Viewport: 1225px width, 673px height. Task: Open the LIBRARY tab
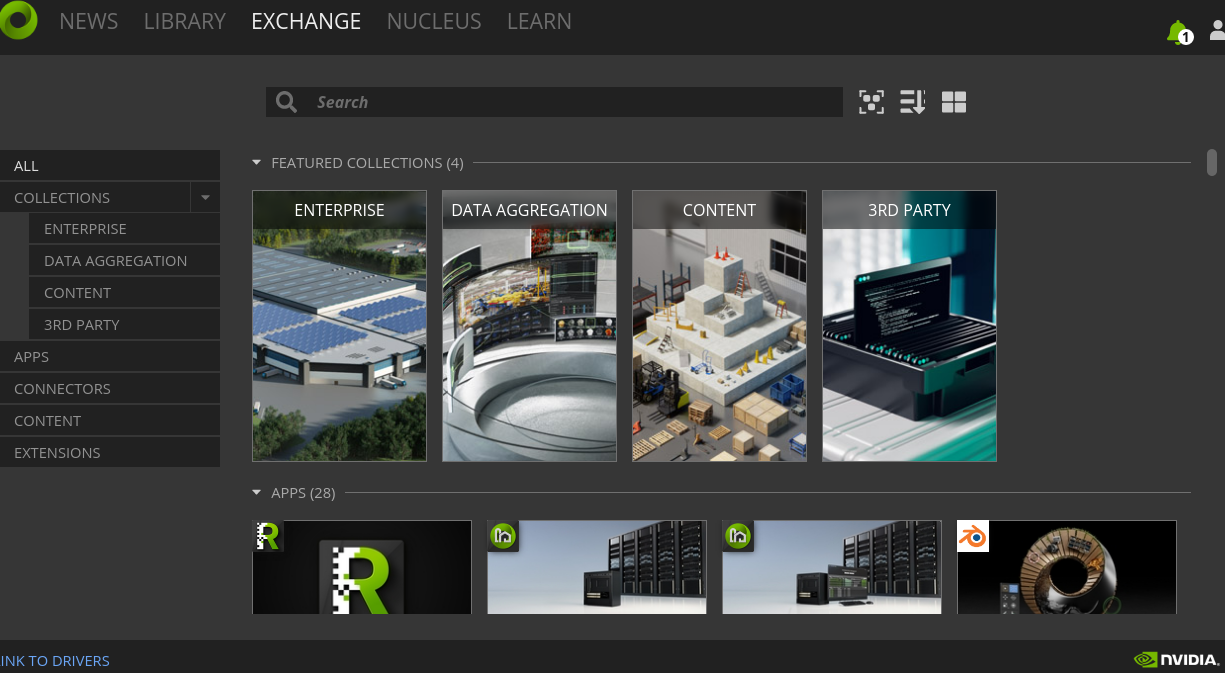(x=185, y=21)
